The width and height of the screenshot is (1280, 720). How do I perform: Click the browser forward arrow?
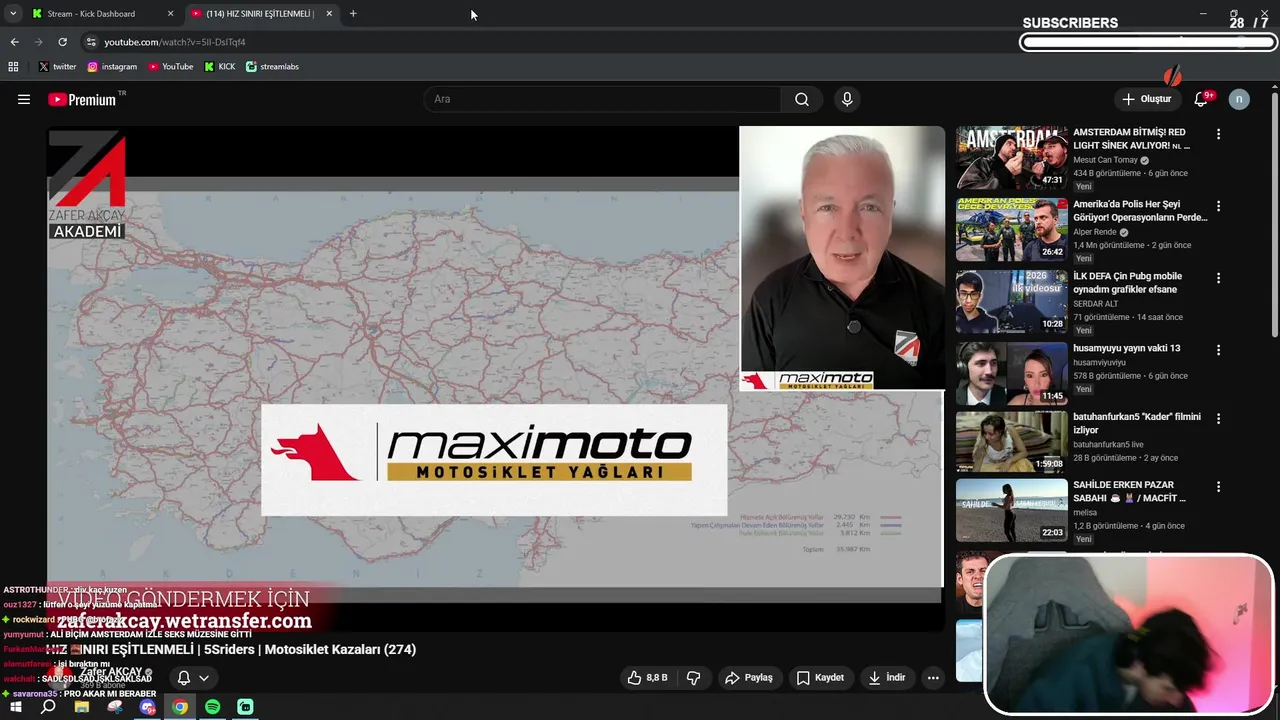pyautogui.click(x=38, y=42)
